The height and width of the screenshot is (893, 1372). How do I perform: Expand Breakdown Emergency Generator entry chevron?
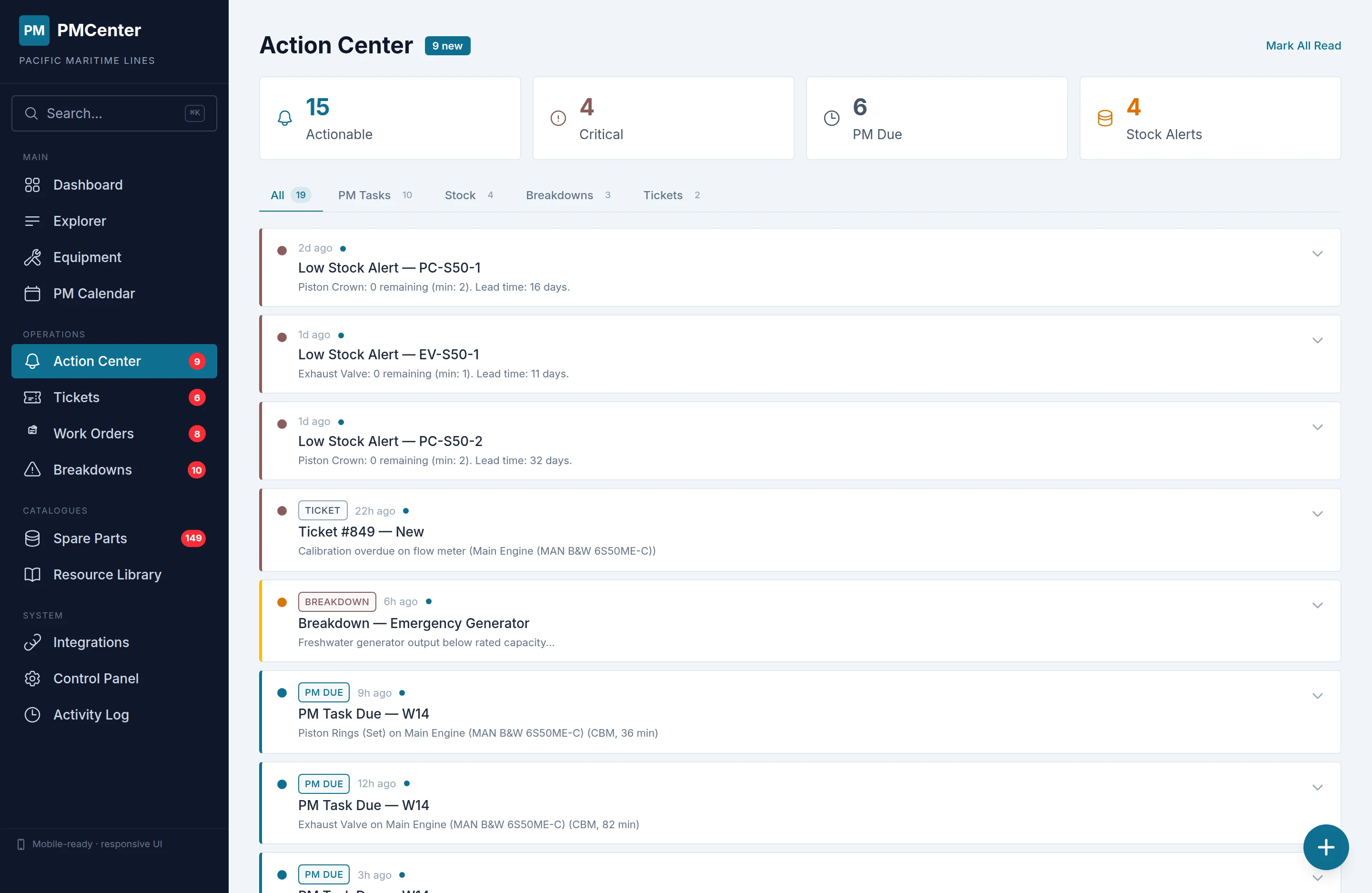[x=1317, y=605]
